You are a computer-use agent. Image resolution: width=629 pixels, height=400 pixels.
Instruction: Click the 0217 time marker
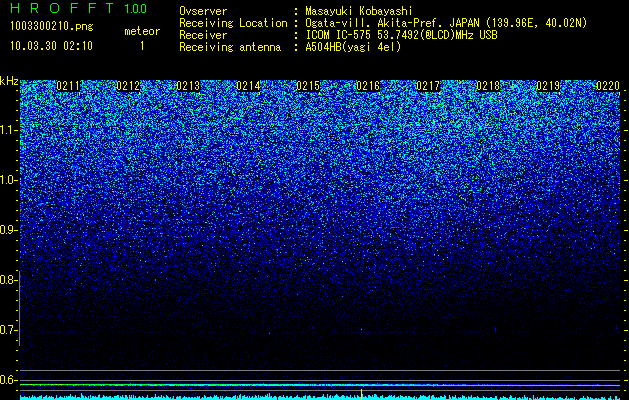tap(428, 86)
